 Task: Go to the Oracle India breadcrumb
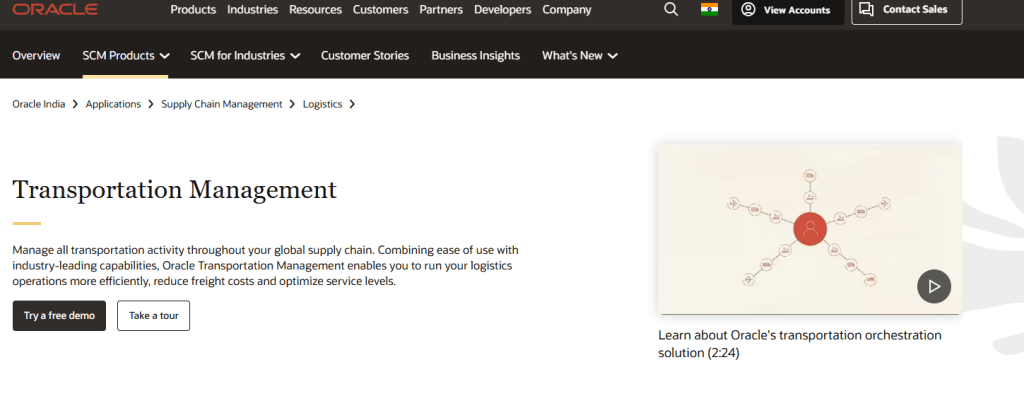point(39,104)
